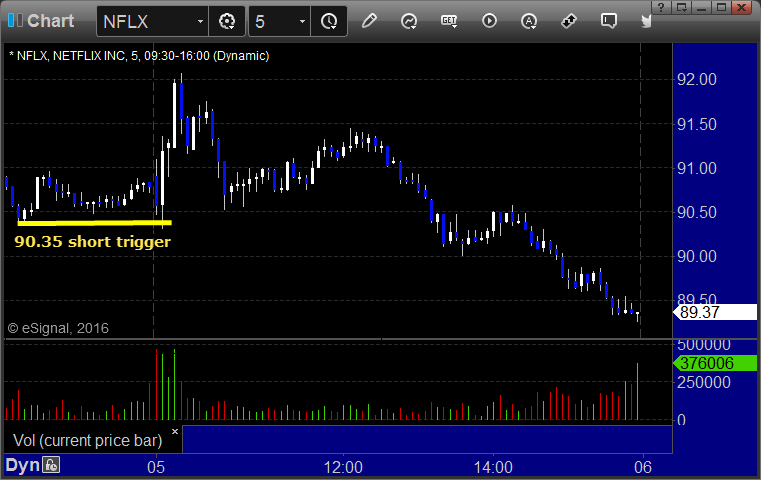Open the window layout dropdown button
This screenshot has height=480, width=761.
click(682, 7)
